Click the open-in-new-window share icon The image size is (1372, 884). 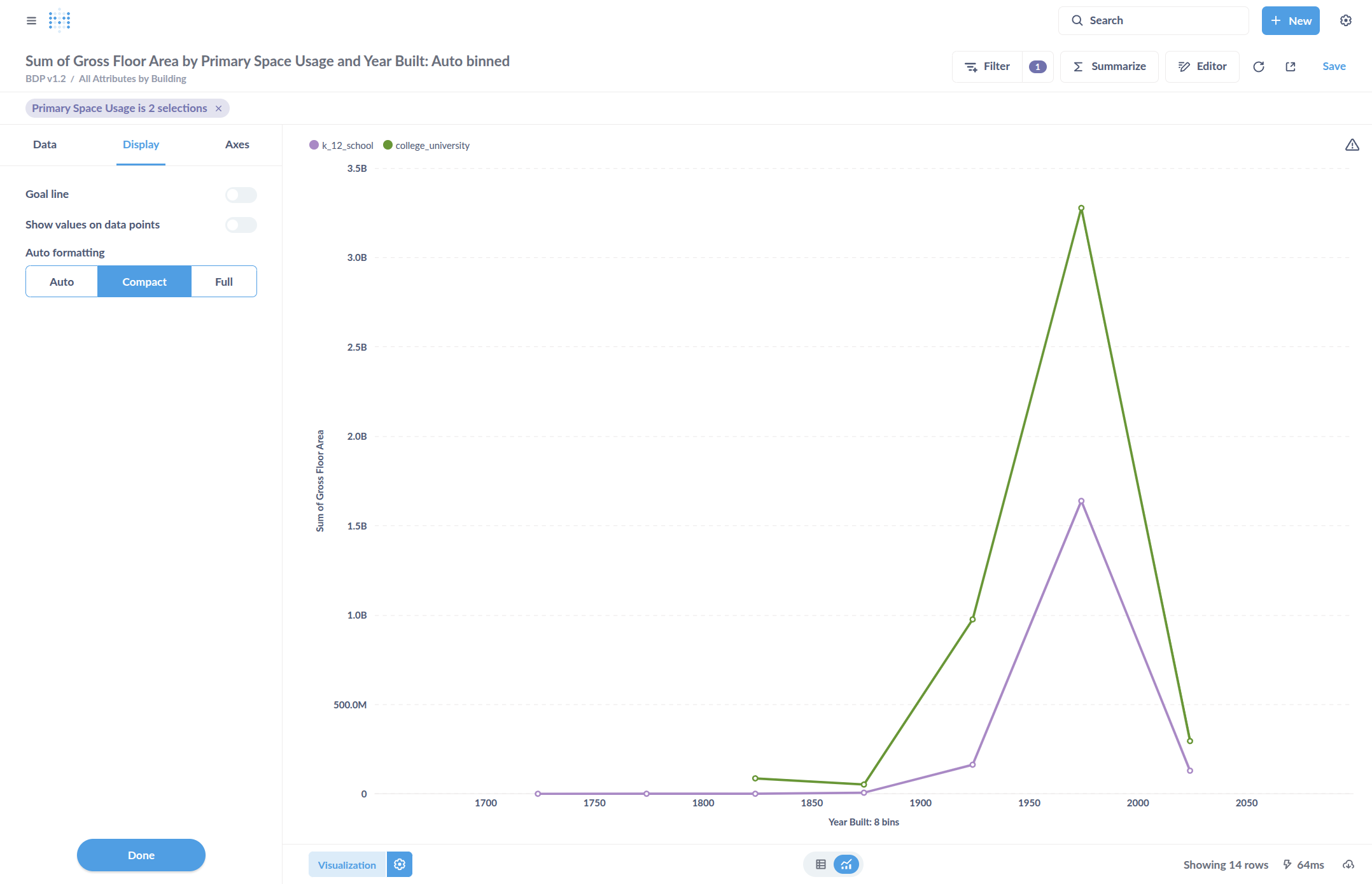(1291, 67)
